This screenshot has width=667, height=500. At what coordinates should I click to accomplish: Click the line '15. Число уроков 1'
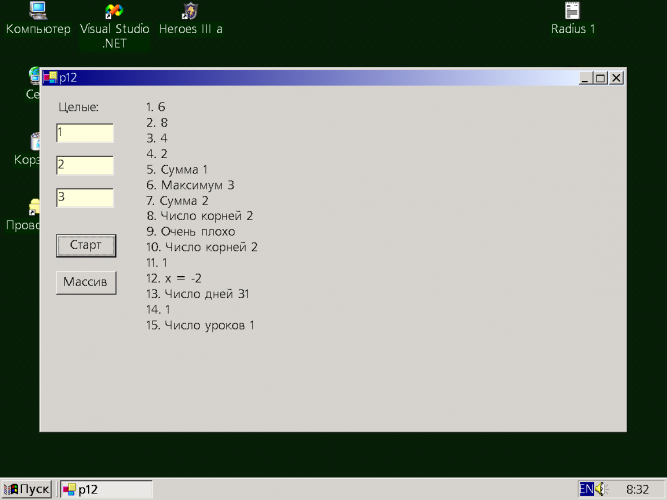200,325
